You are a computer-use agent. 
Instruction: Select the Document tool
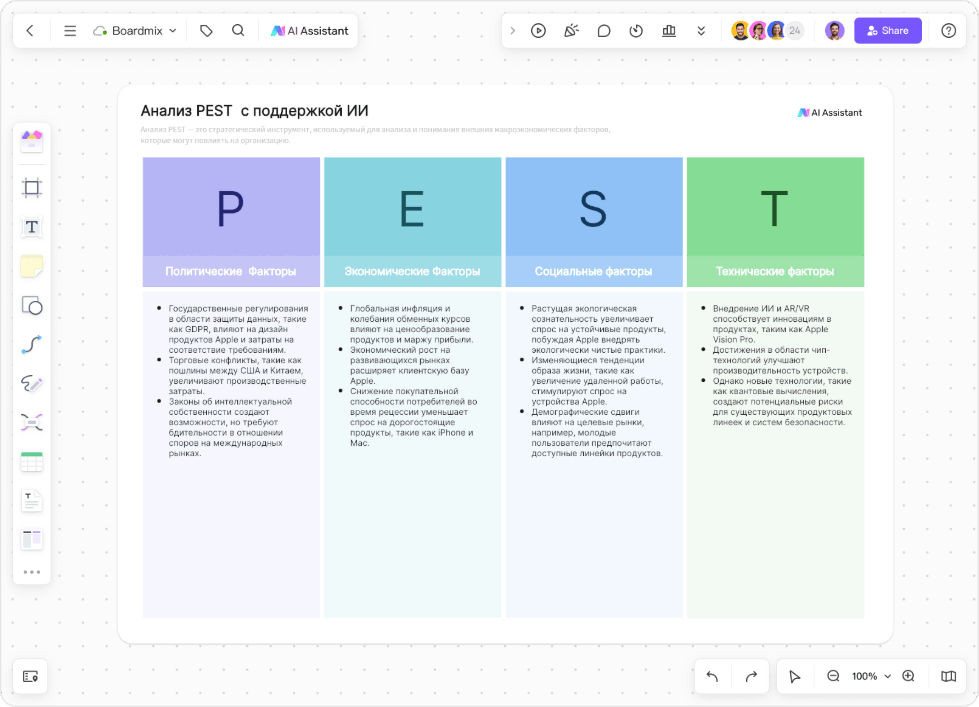32,501
